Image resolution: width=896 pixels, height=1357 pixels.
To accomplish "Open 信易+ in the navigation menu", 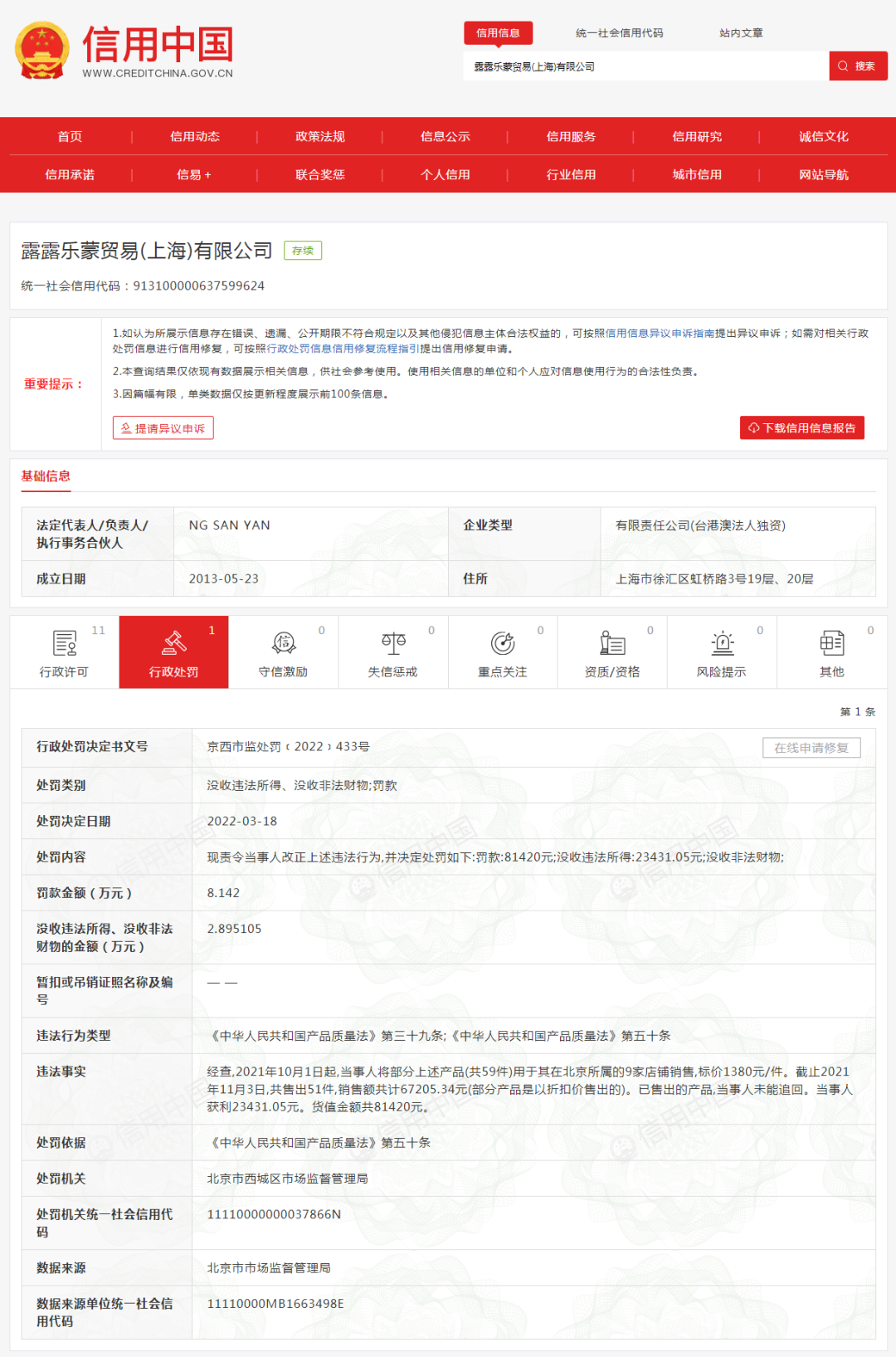I will 194,174.
